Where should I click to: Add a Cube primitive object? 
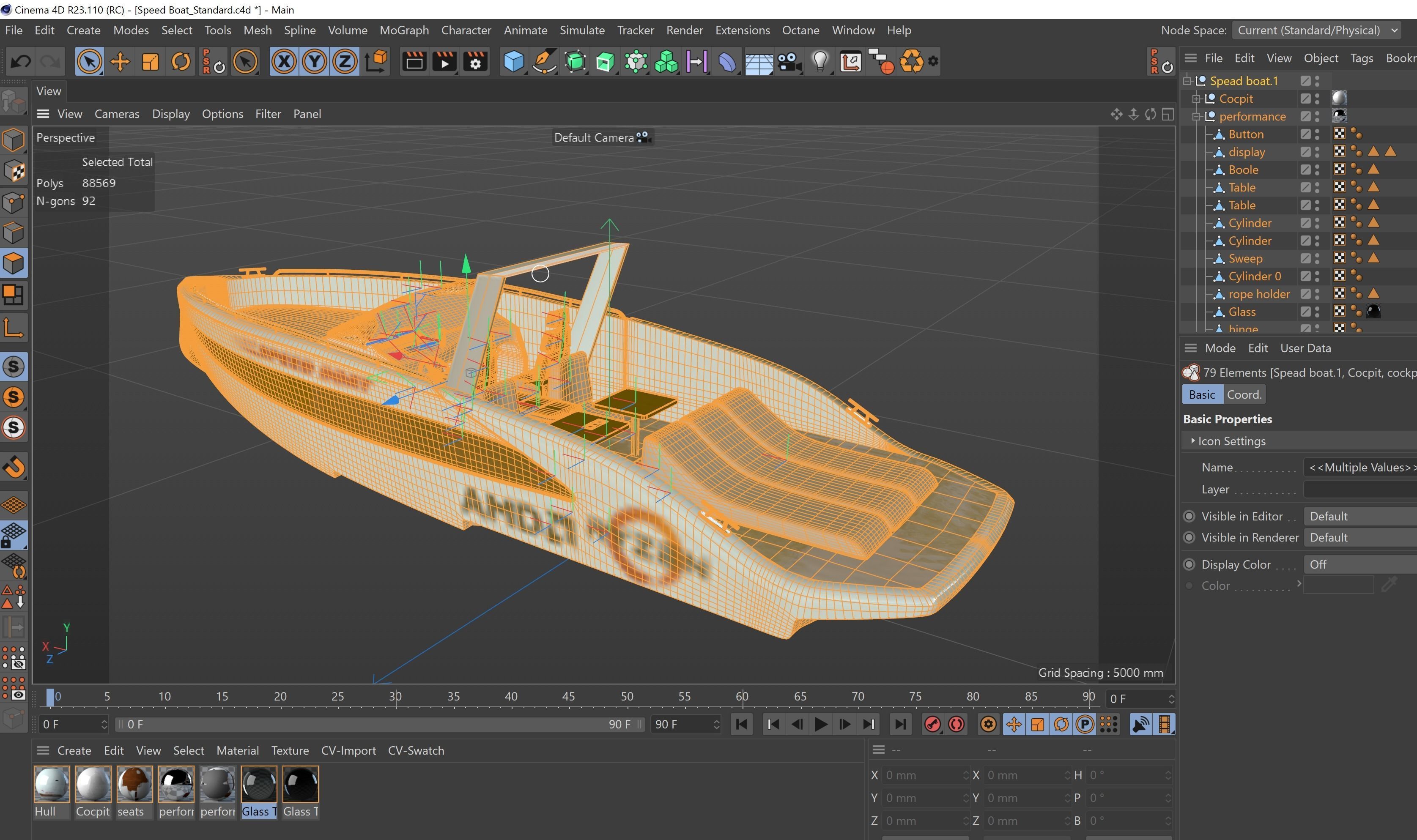(x=513, y=61)
